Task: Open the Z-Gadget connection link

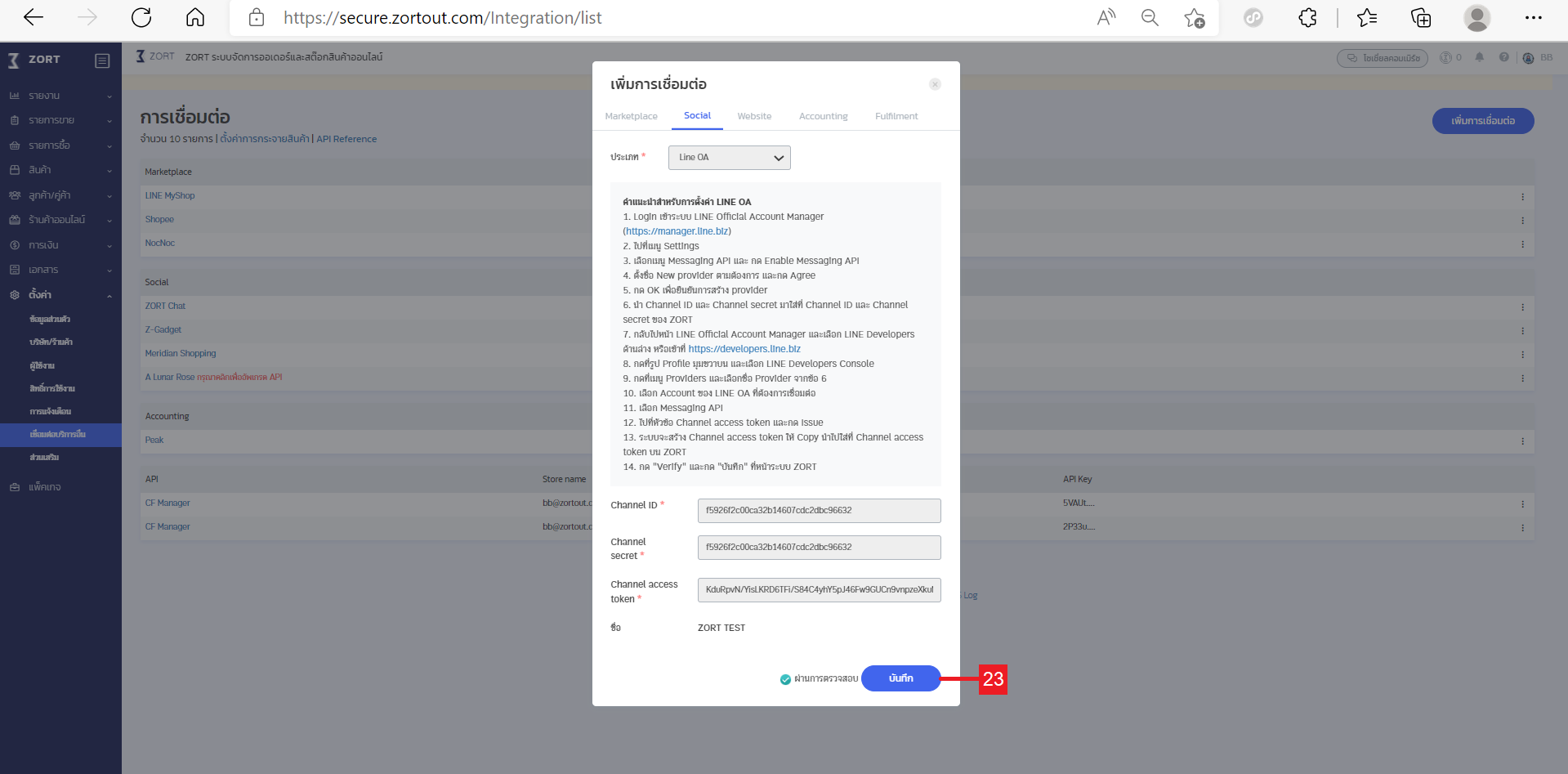Action: coord(163,330)
